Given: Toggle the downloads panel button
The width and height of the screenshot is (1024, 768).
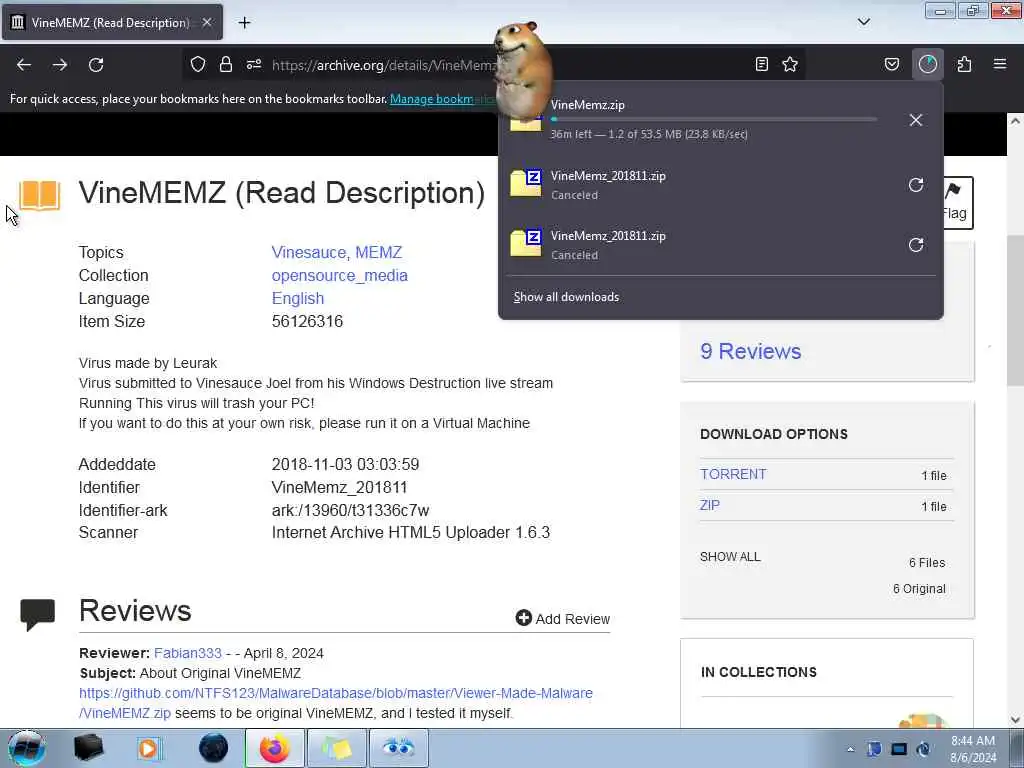Looking at the screenshot, I should (928, 64).
